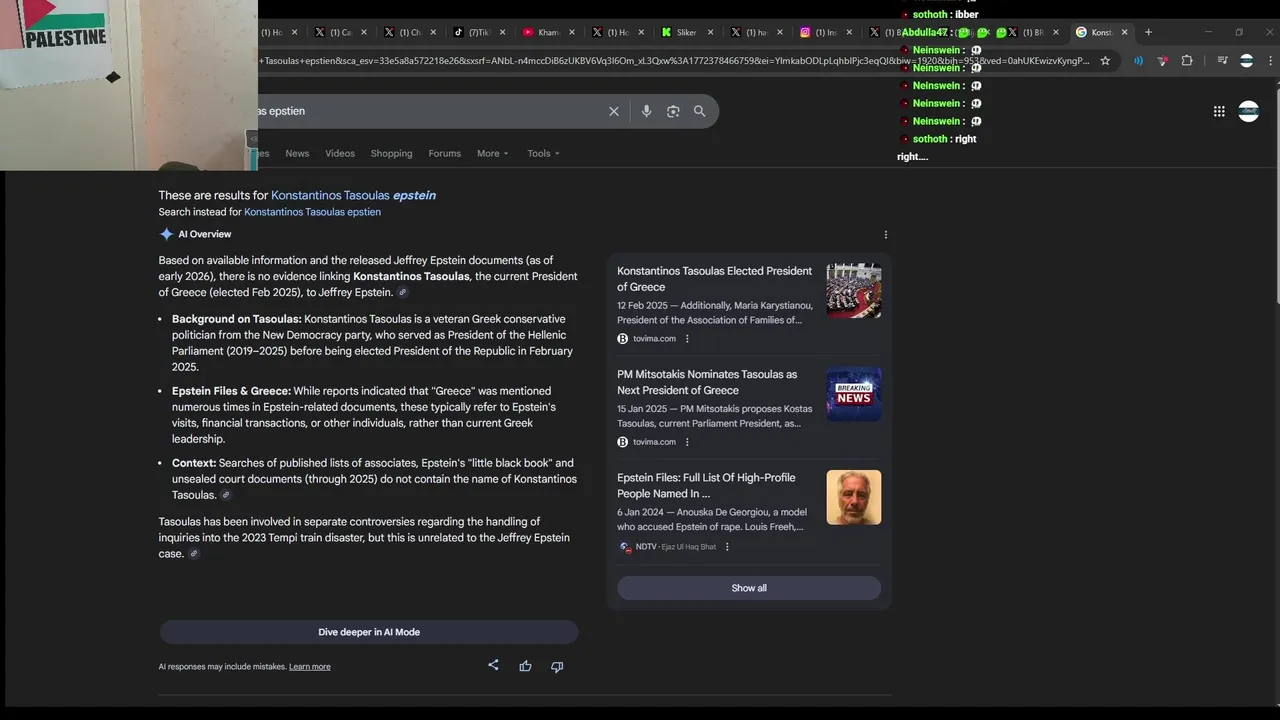Open 'Konstantinos Tasoulas Elected President of Greece'
The image size is (1280, 720).
[x=715, y=279]
